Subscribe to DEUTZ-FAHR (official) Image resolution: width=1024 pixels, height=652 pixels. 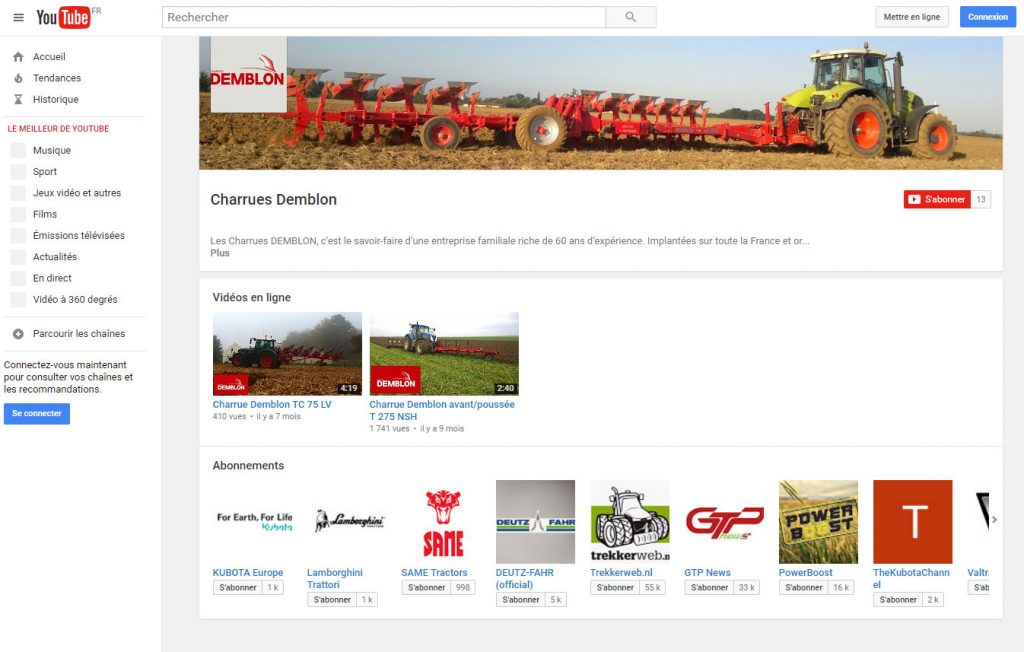[520, 600]
